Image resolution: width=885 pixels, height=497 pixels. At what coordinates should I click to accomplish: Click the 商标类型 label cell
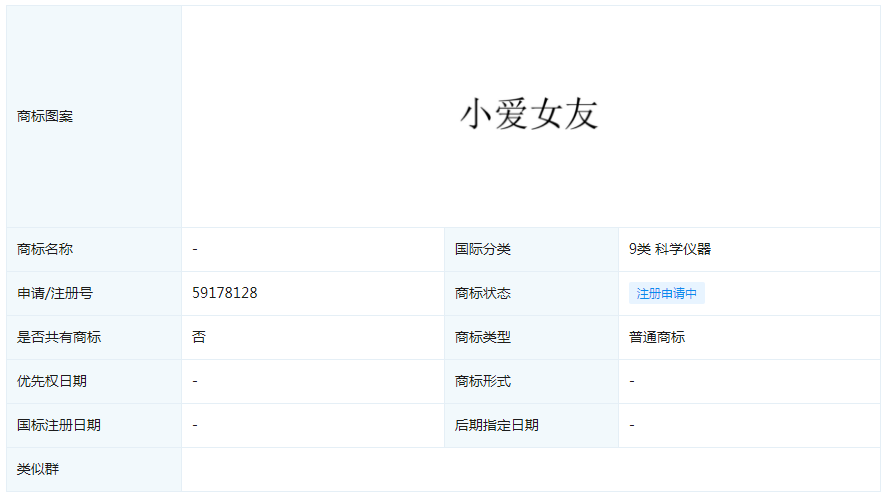532,337
